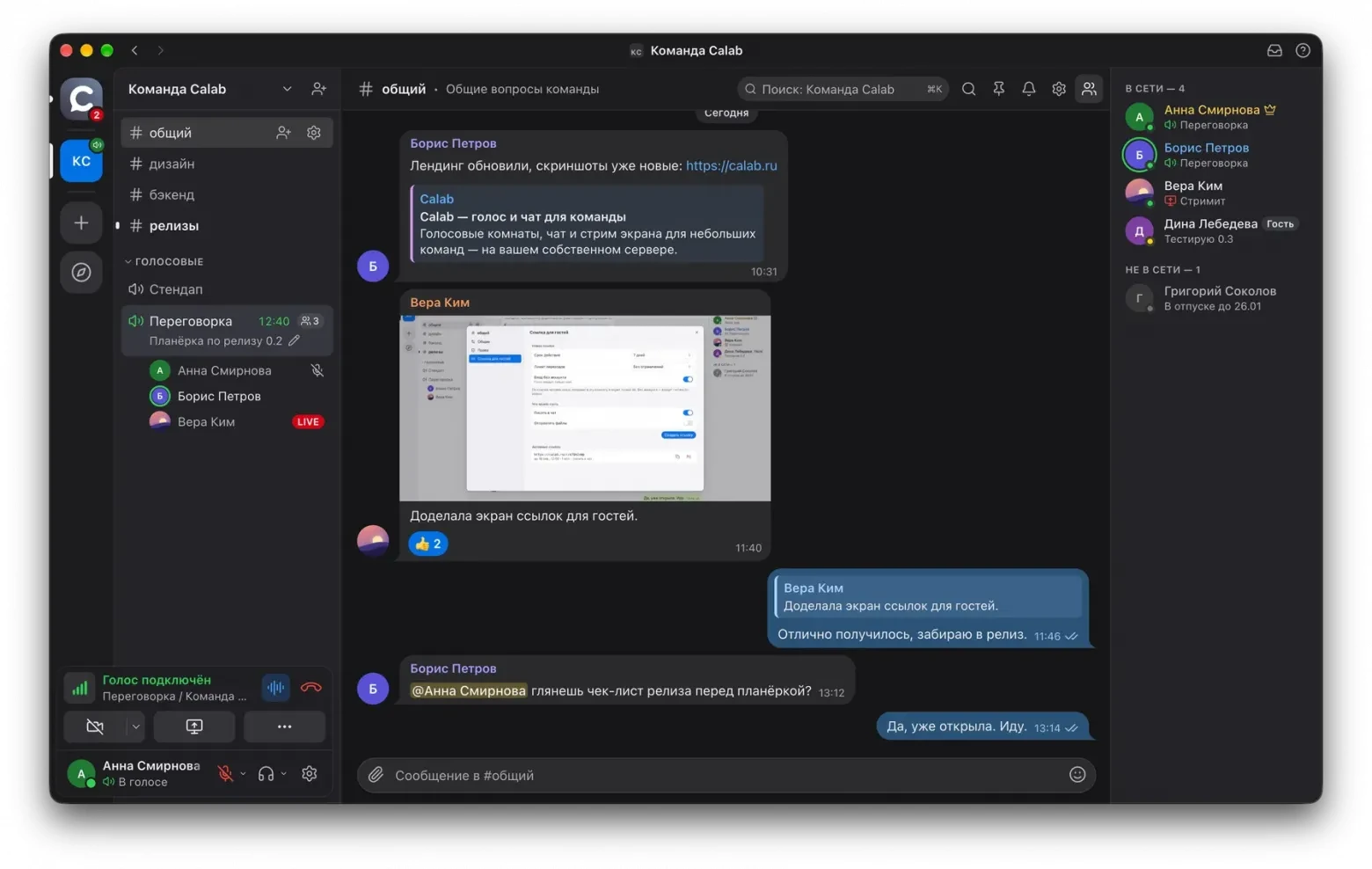Go back with the left arrow
The width and height of the screenshot is (1372, 869).
coord(135,50)
